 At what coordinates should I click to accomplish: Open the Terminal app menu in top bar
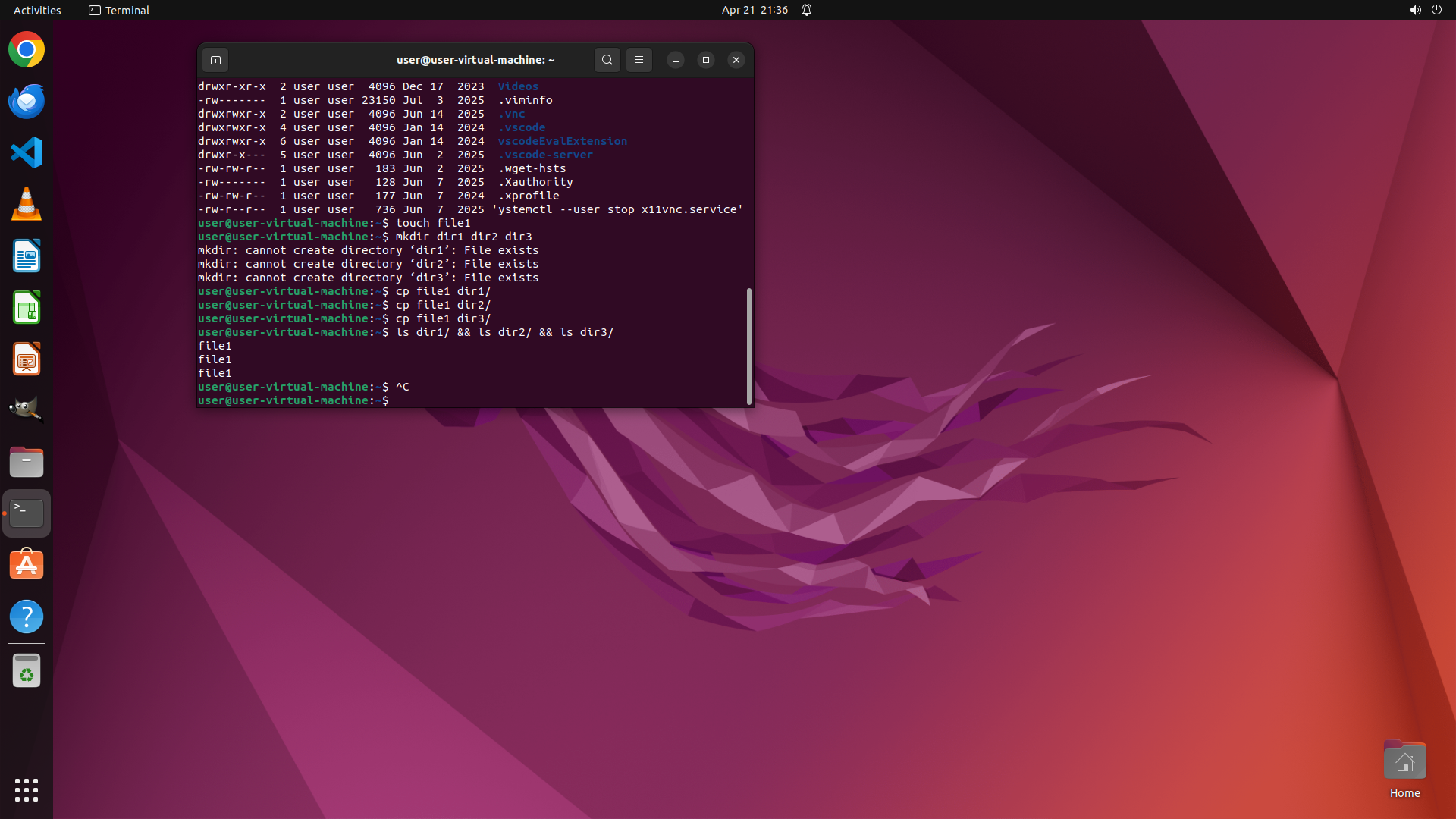tap(119, 10)
